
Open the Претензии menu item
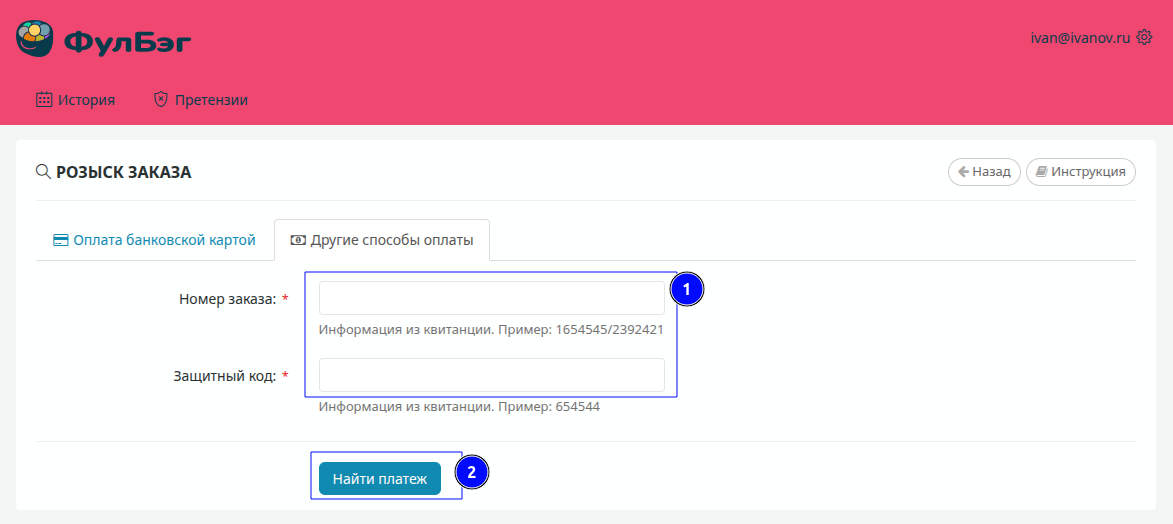click(x=211, y=100)
